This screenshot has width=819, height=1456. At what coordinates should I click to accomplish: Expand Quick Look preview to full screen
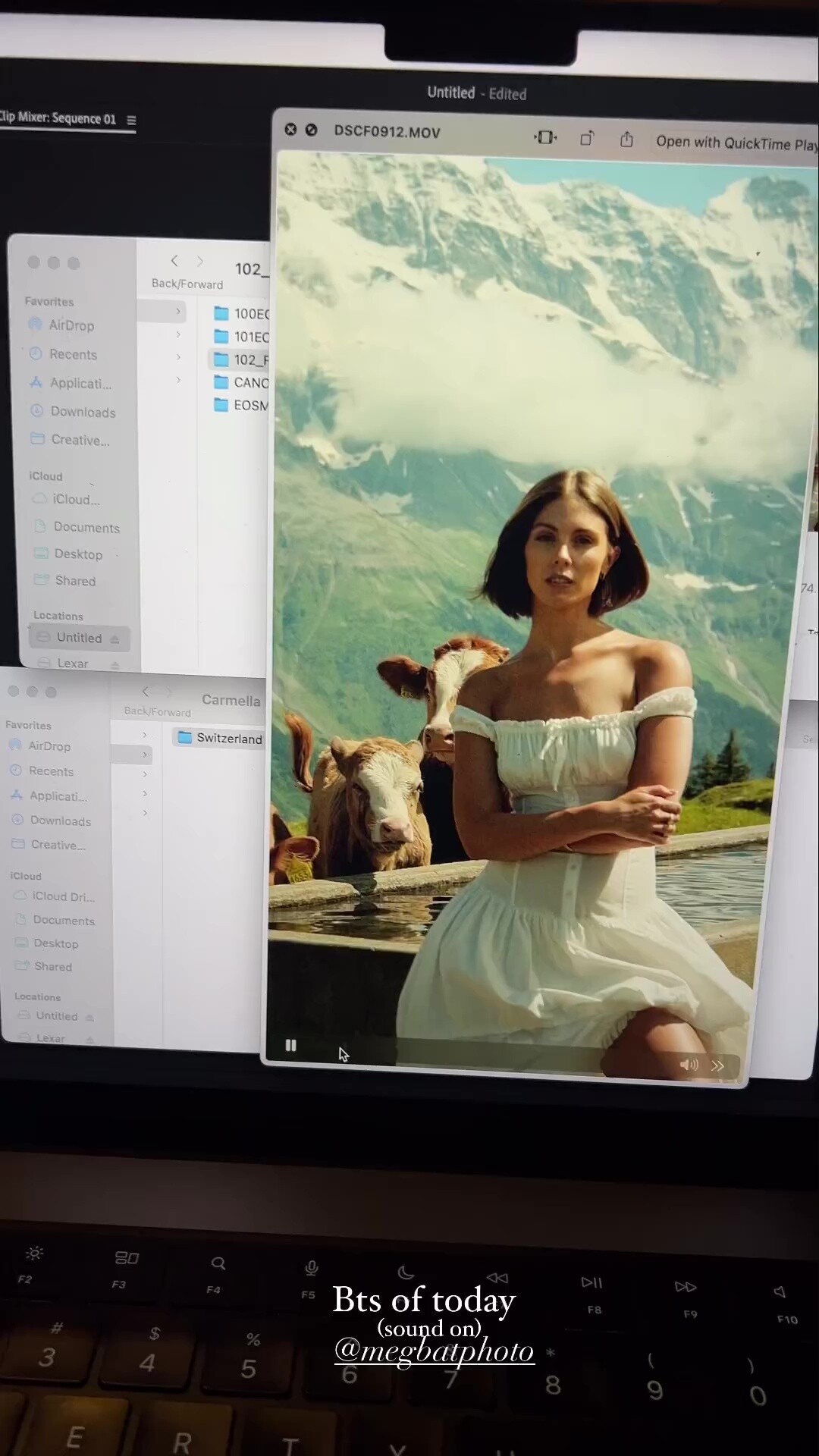311,130
